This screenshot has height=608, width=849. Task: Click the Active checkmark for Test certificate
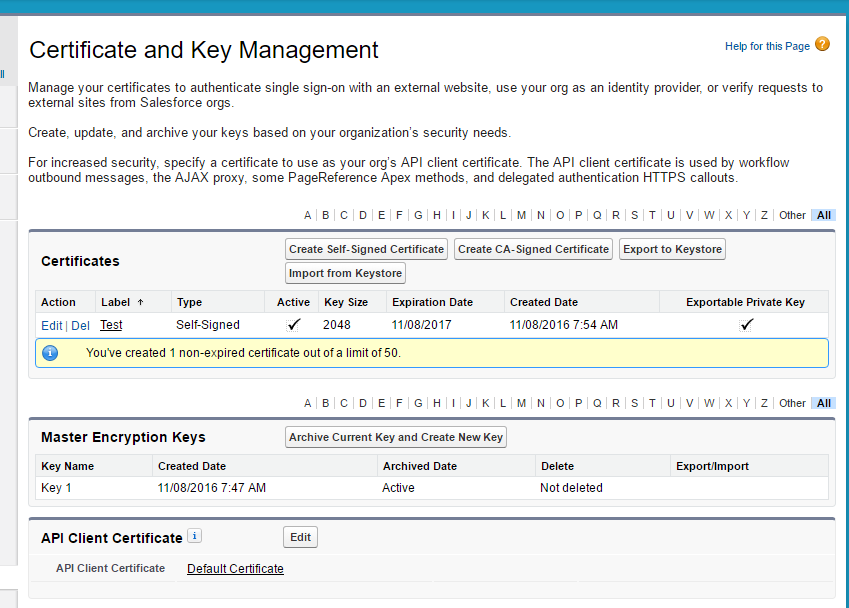293,325
